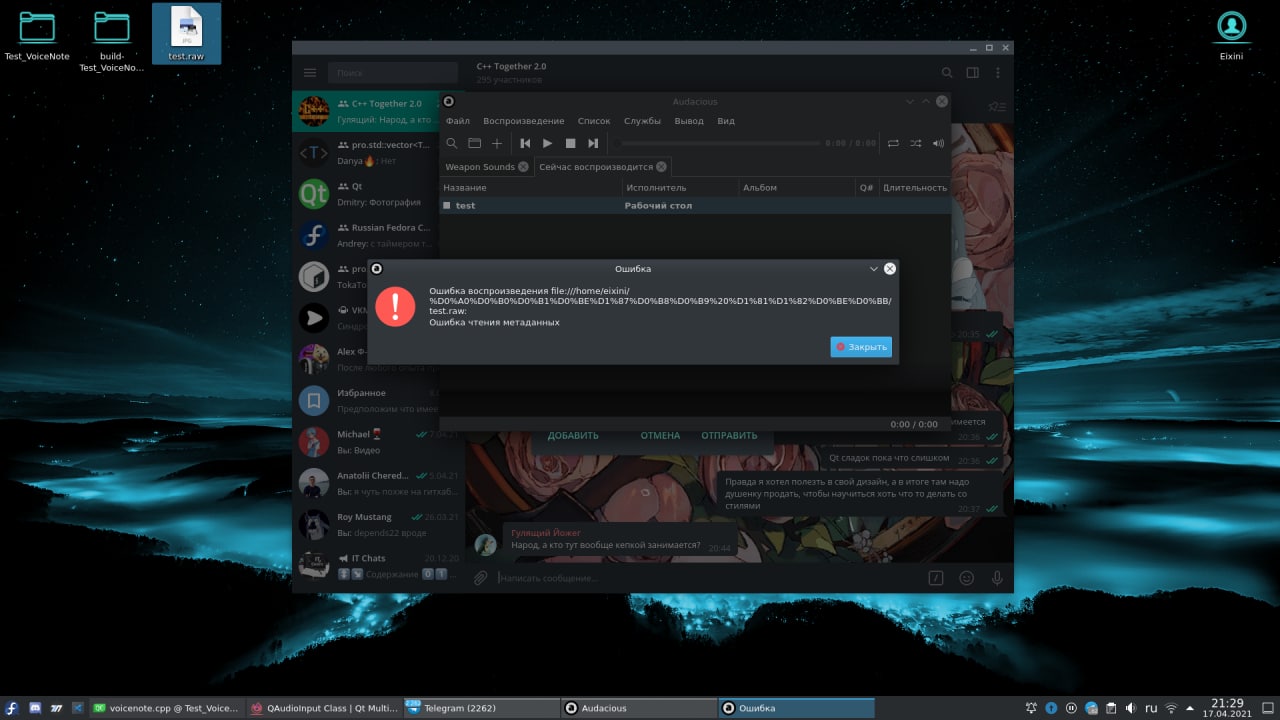Open Telegram chat options three-dot menu
The height and width of the screenshot is (720, 1280).
[997, 73]
